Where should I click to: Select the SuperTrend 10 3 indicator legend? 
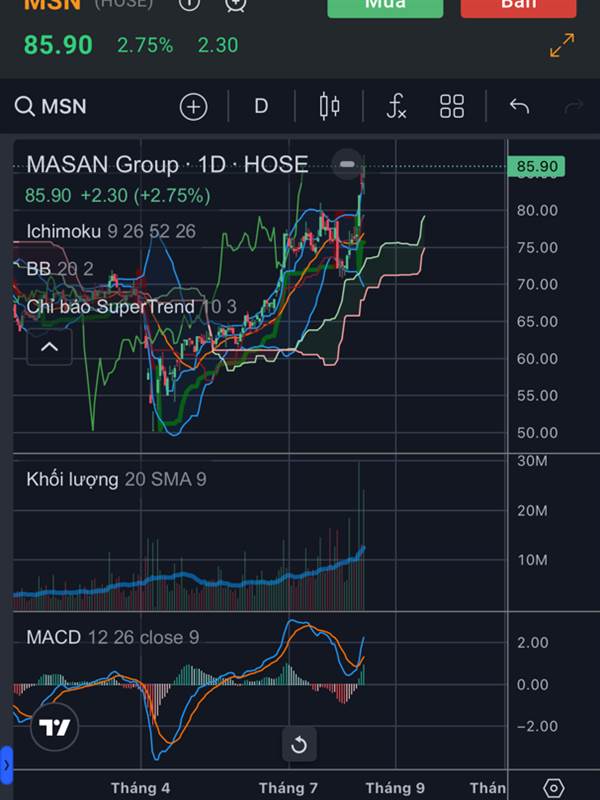pos(131,307)
